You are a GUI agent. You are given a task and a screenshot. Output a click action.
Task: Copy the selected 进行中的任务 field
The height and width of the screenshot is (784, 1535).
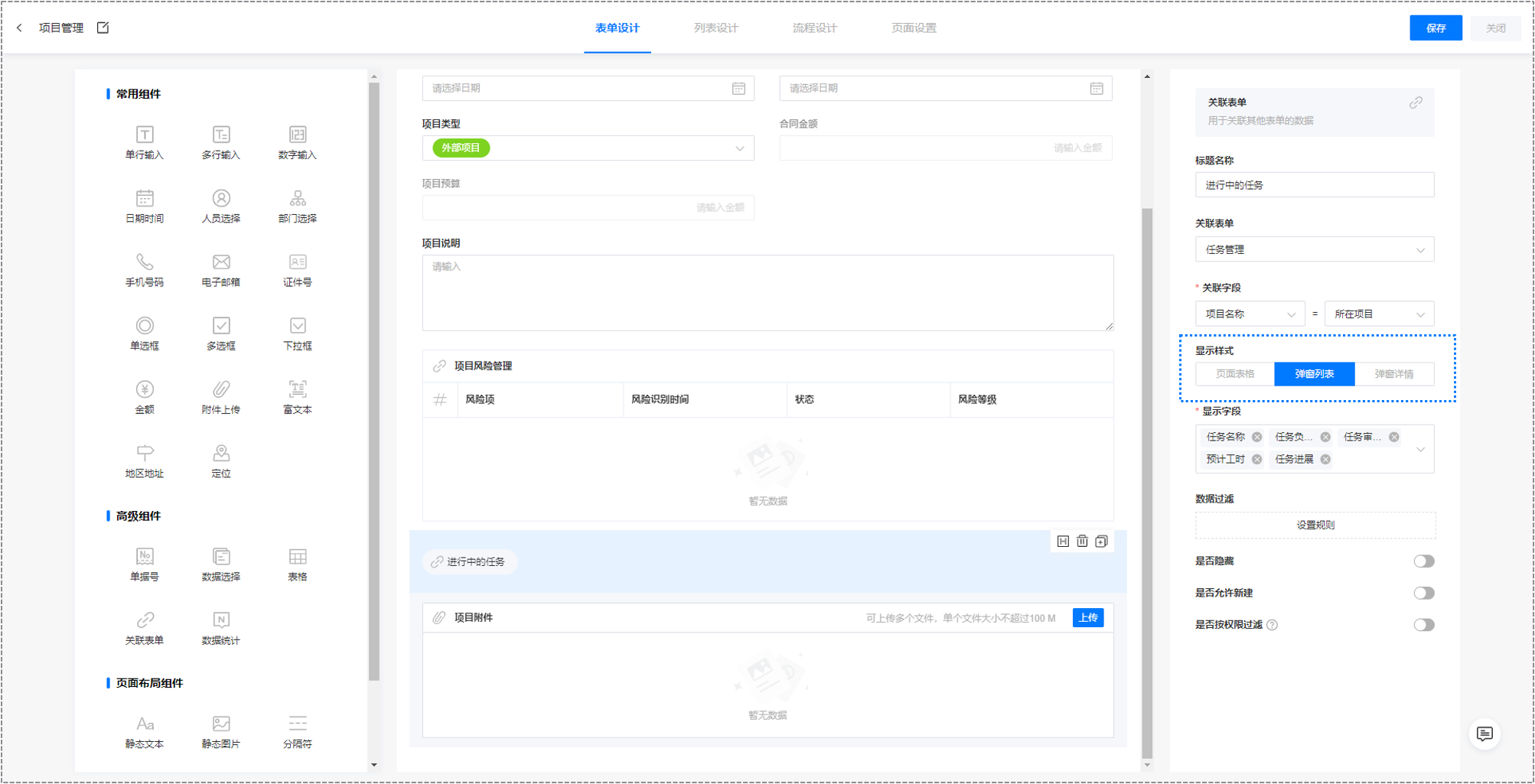pyautogui.click(x=1101, y=542)
